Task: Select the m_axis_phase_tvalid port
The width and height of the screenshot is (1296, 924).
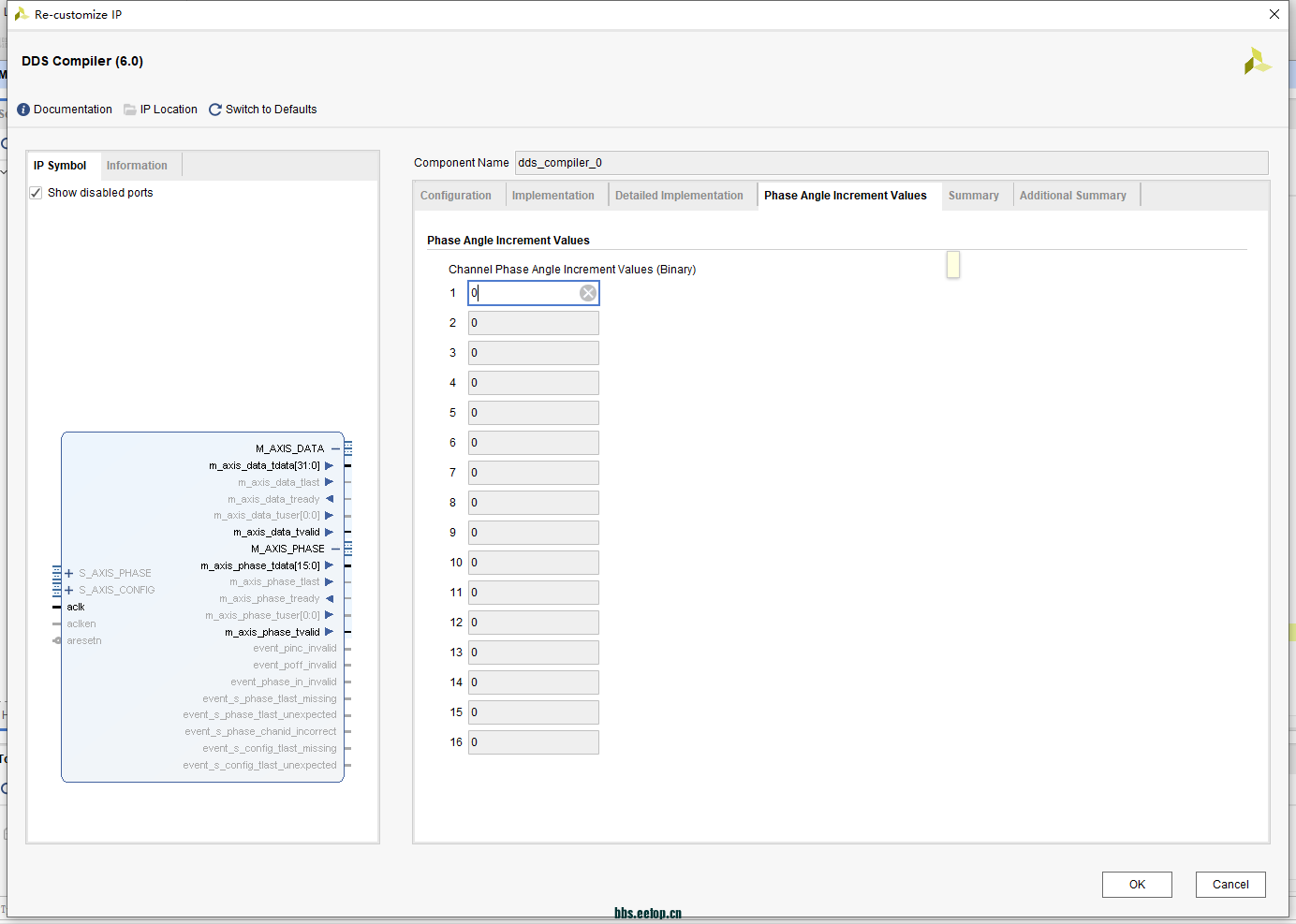Action: pos(272,632)
